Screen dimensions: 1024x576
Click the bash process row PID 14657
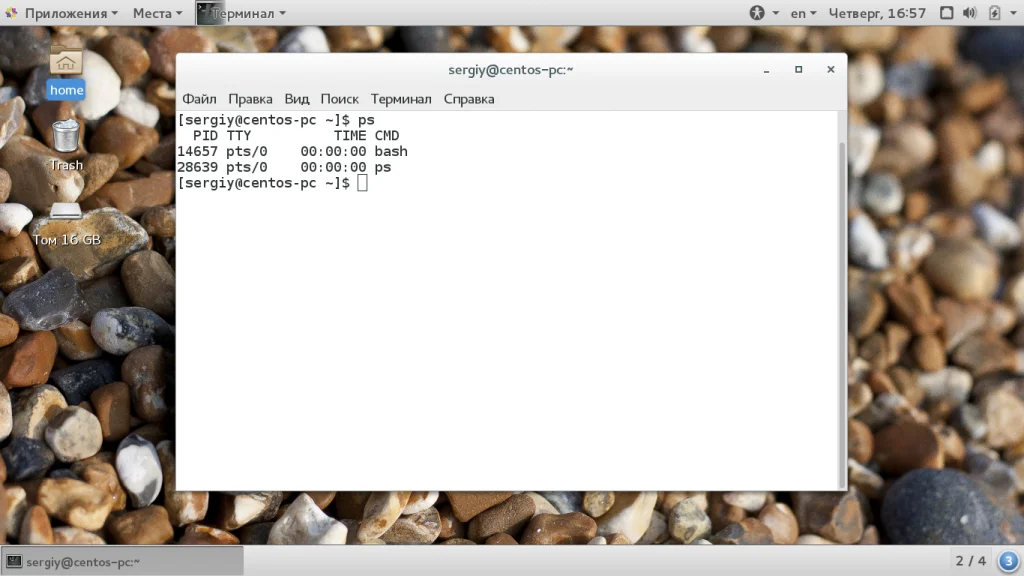click(x=293, y=152)
